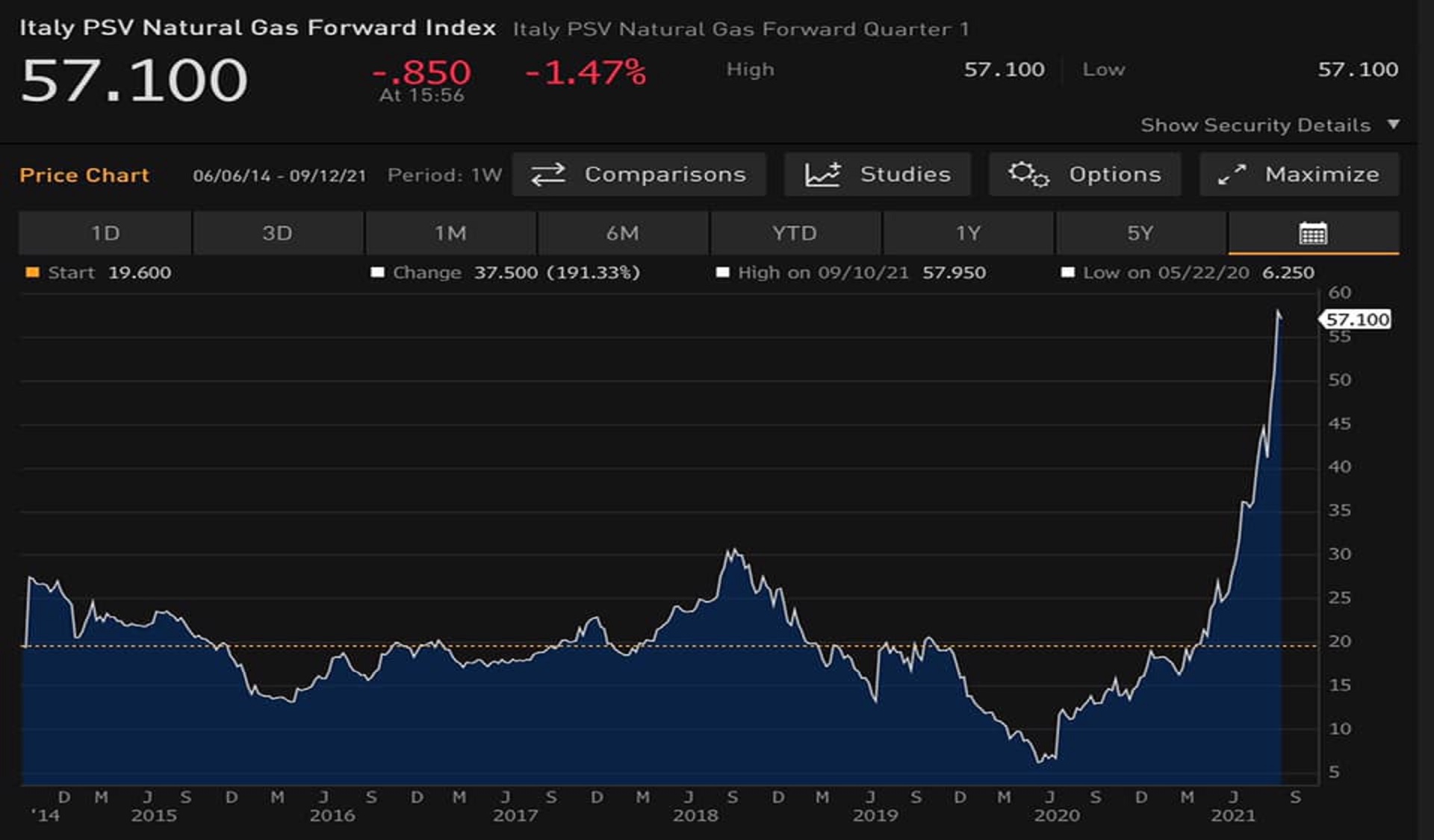Click the Price Chart heading

(x=84, y=175)
